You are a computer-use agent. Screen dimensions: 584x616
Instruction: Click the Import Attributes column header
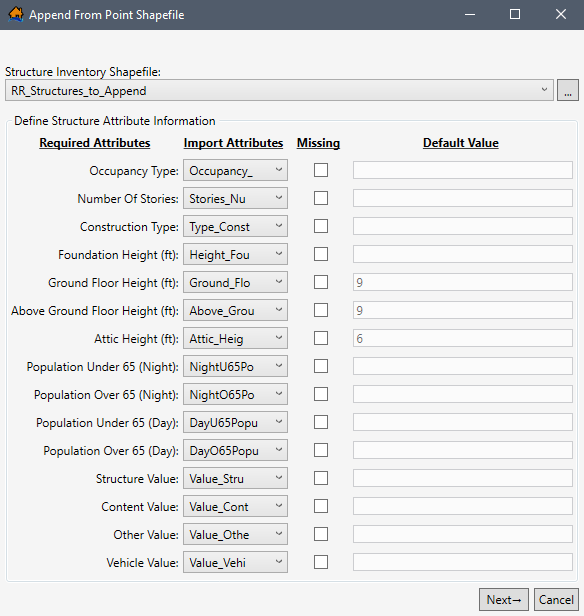click(233, 143)
